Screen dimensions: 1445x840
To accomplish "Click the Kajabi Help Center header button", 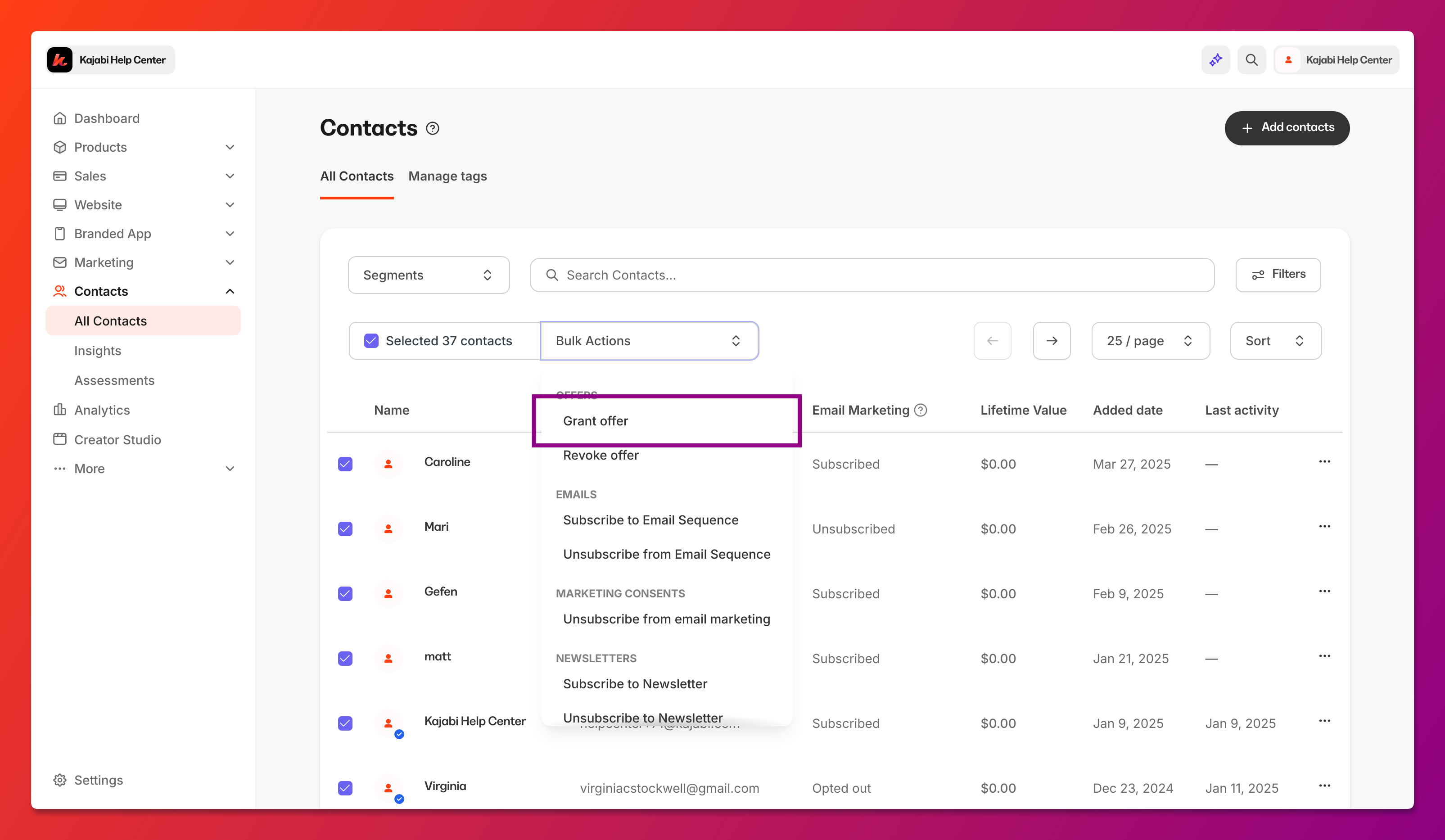I will tap(111, 59).
